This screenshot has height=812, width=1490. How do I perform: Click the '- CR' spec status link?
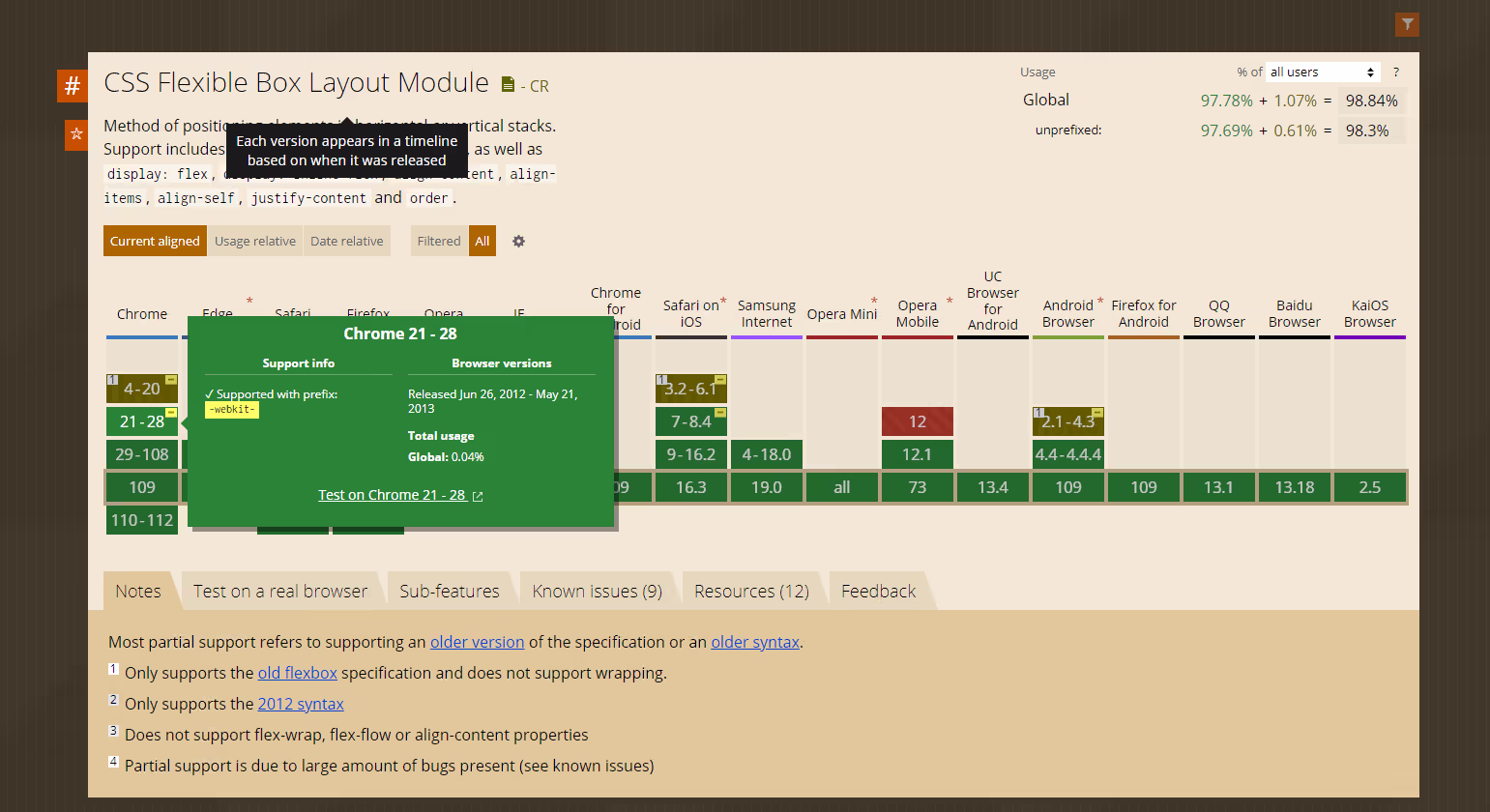(535, 86)
